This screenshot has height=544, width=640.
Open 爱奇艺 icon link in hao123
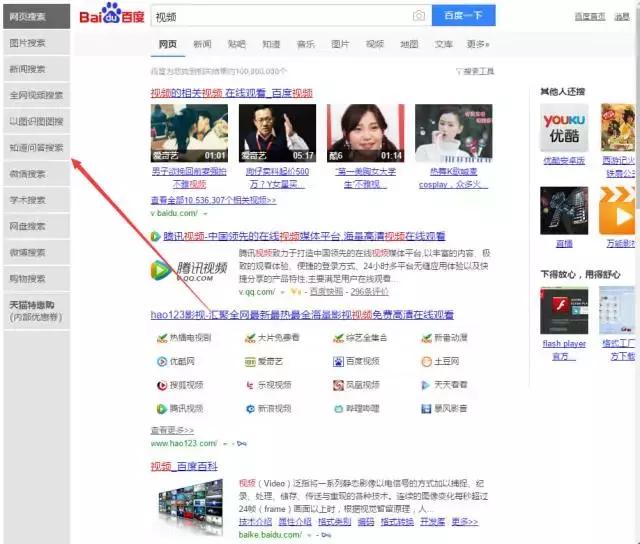click(x=264, y=361)
